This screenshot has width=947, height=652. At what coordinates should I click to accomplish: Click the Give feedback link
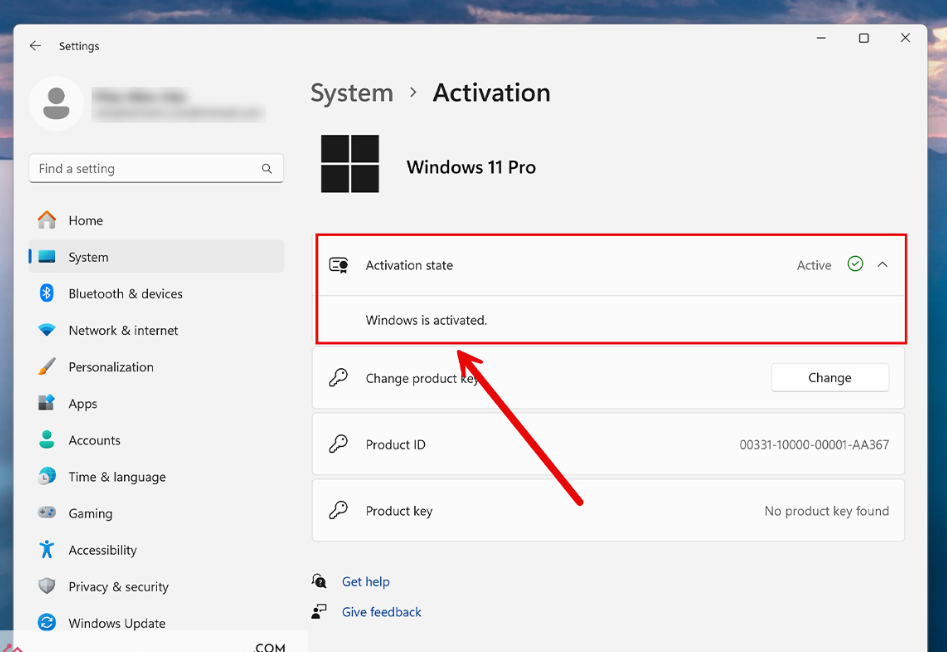[x=382, y=612]
